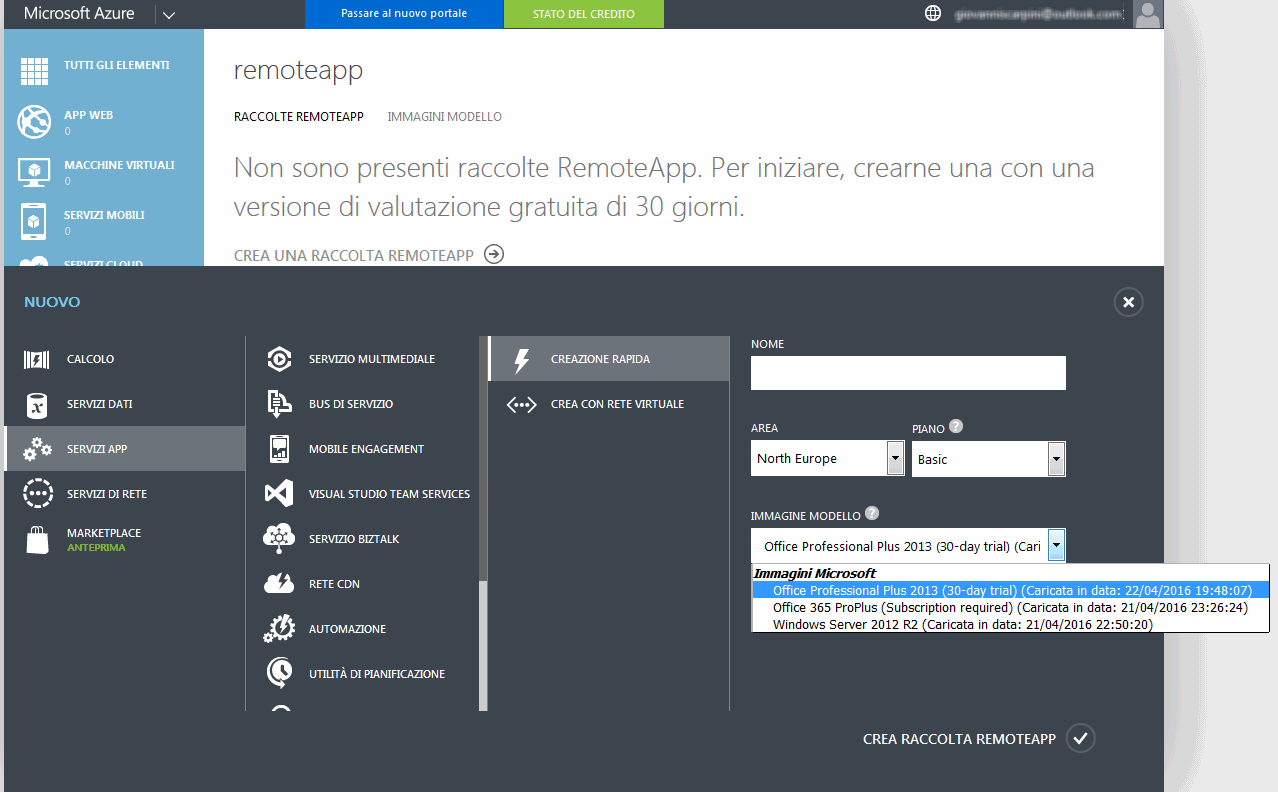
Task: Open the Area North Europe dropdown
Action: click(828, 459)
